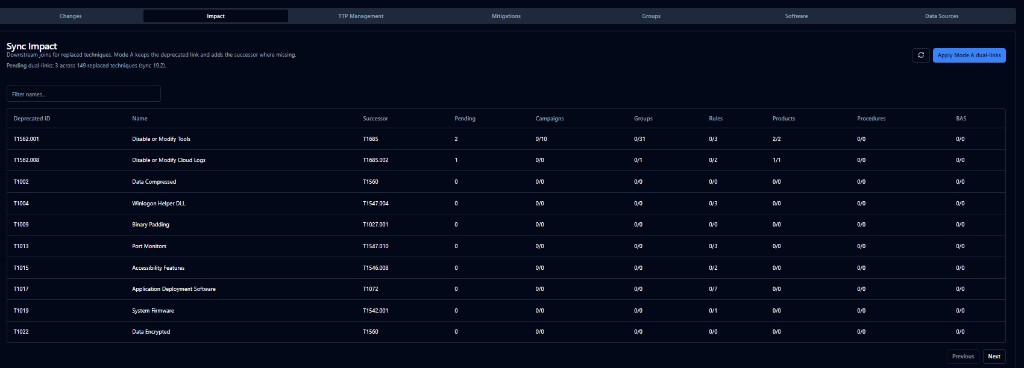This screenshot has width=1024, height=368.
Task: Select Binary Padding
Action: tap(151, 225)
